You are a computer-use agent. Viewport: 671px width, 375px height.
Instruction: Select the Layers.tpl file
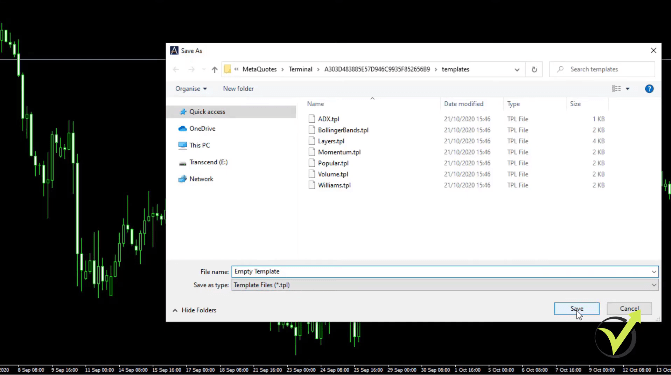[x=331, y=141]
